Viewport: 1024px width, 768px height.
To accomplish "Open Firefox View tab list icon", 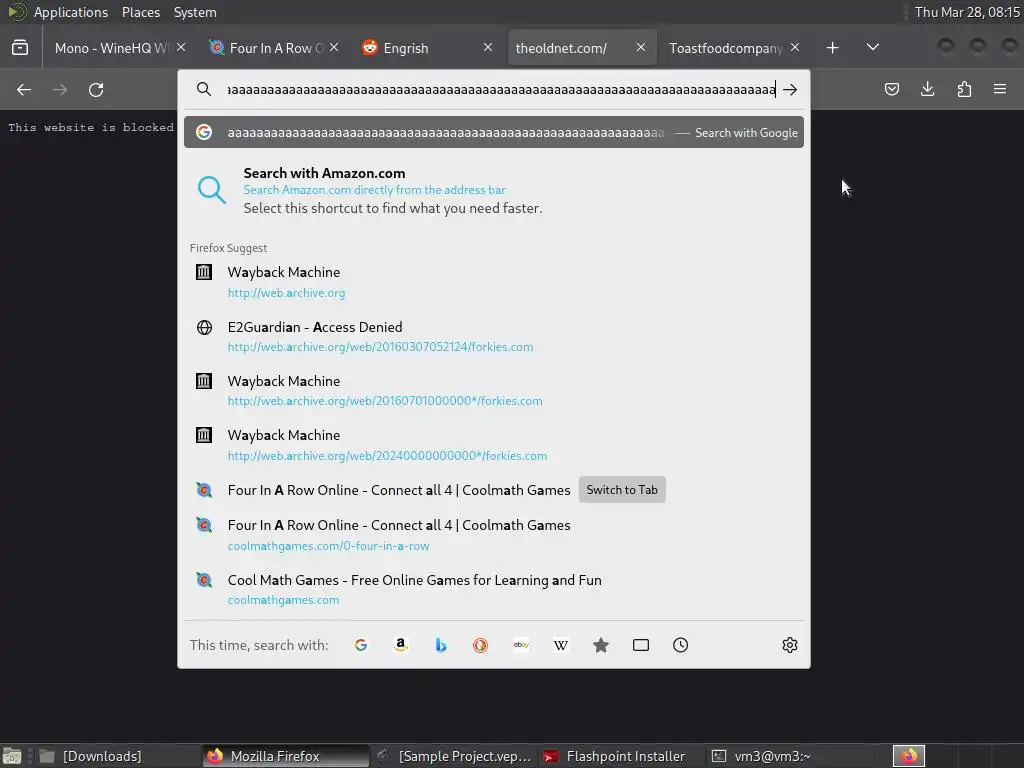I will click(x=20, y=48).
